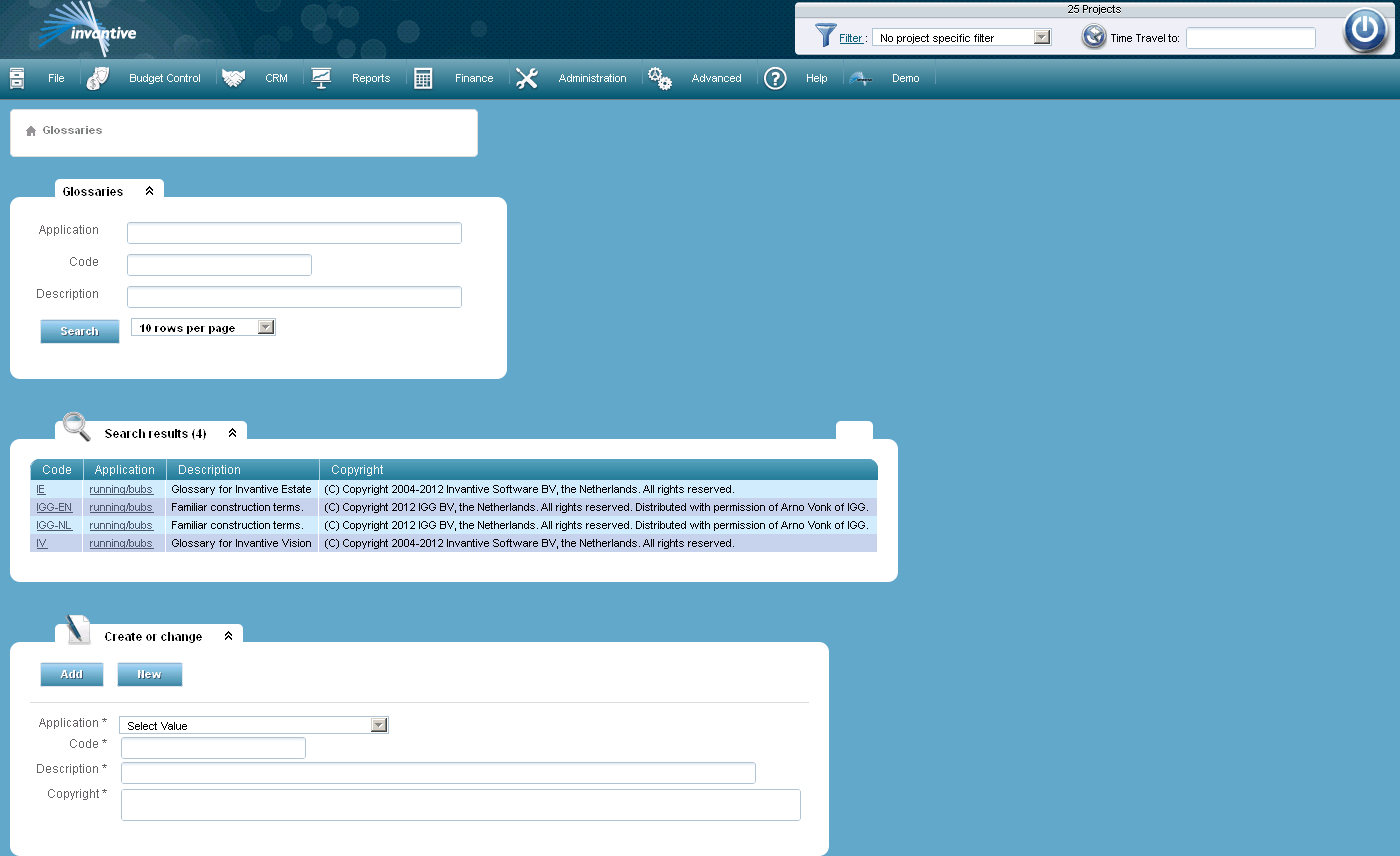
Task: Collapse the Search results panel
Action: coord(232,433)
